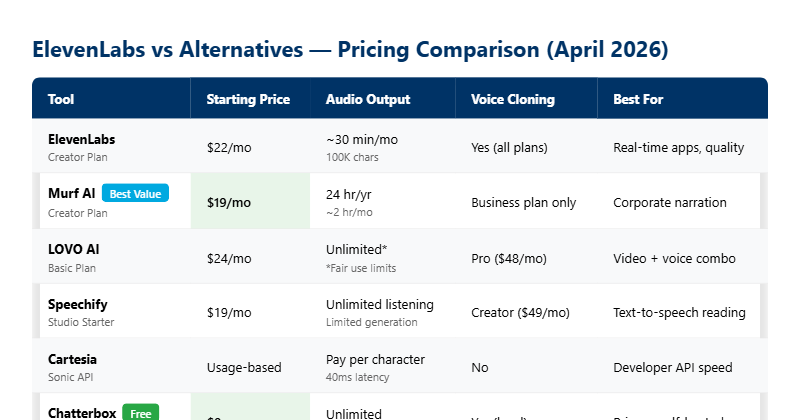Viewport: 800px width, 420px height.
Task: Click the green 'Free' badge beside Chatterbox
Action: (140, 412)
